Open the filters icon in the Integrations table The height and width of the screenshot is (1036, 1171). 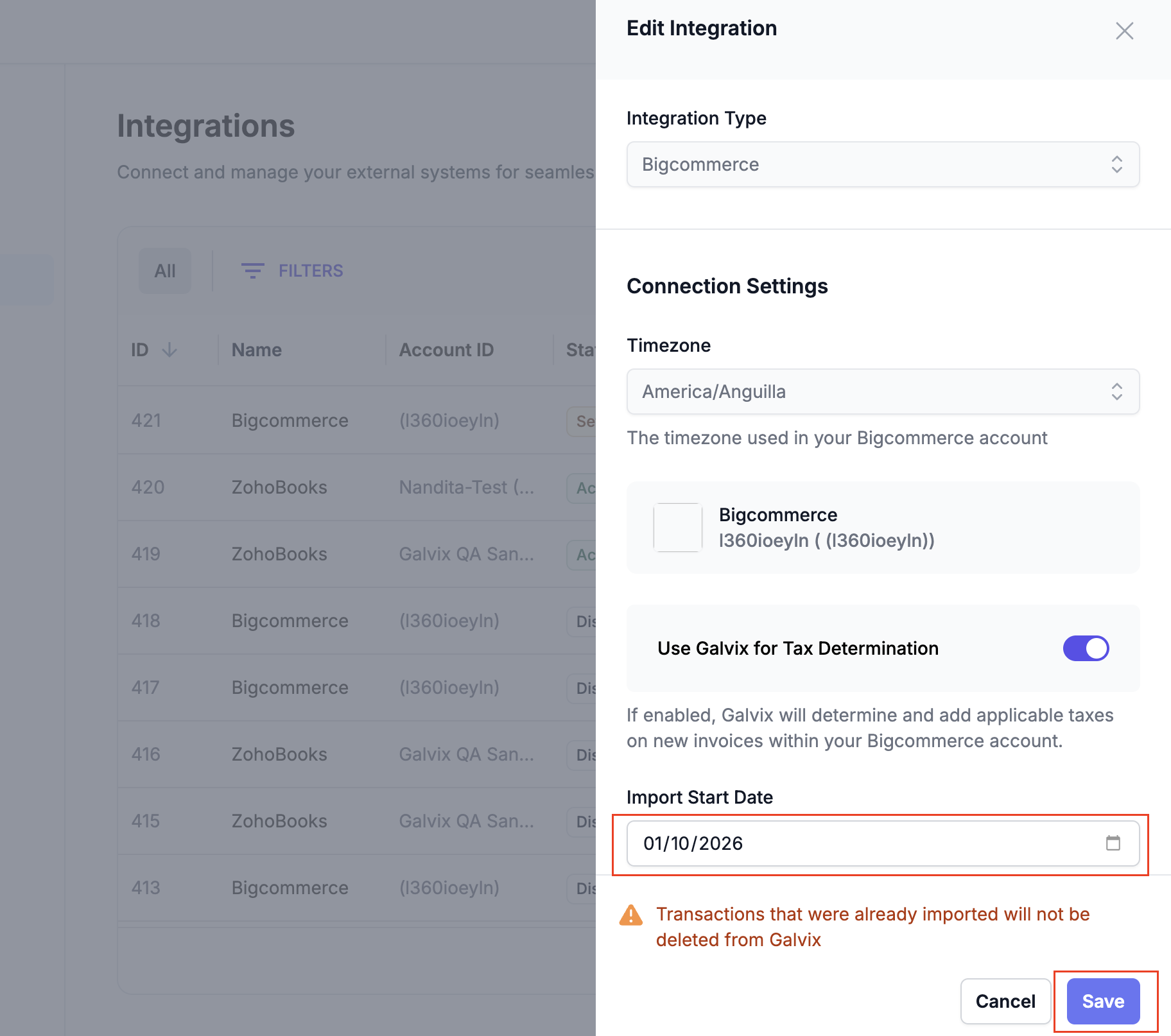(x=252, y=271)
